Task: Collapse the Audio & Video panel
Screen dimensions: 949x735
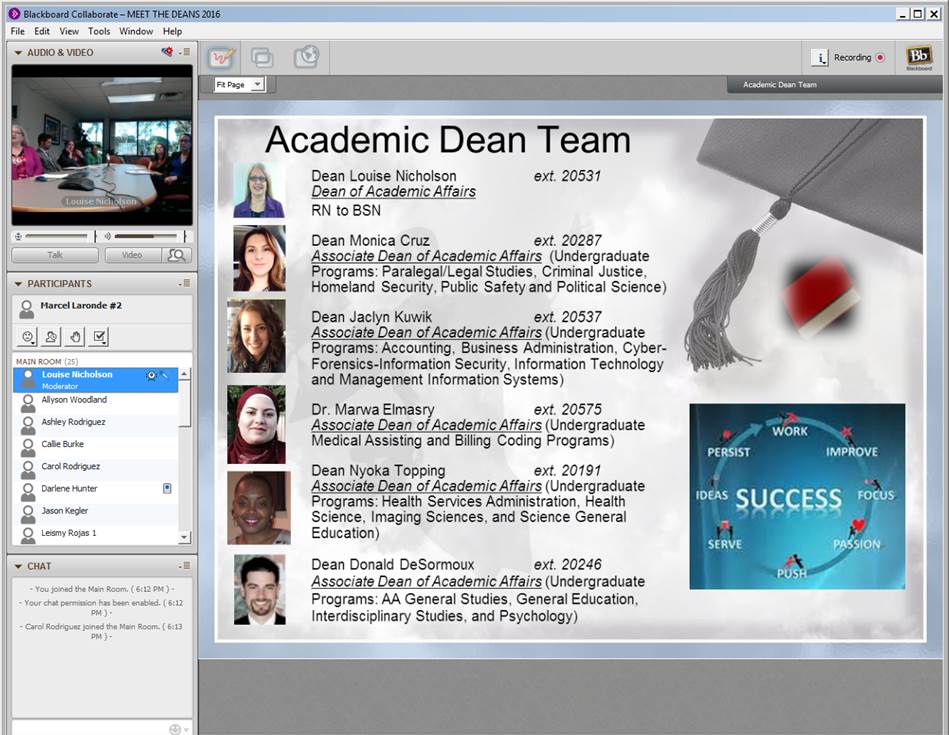Action: [x=18, y=53]
